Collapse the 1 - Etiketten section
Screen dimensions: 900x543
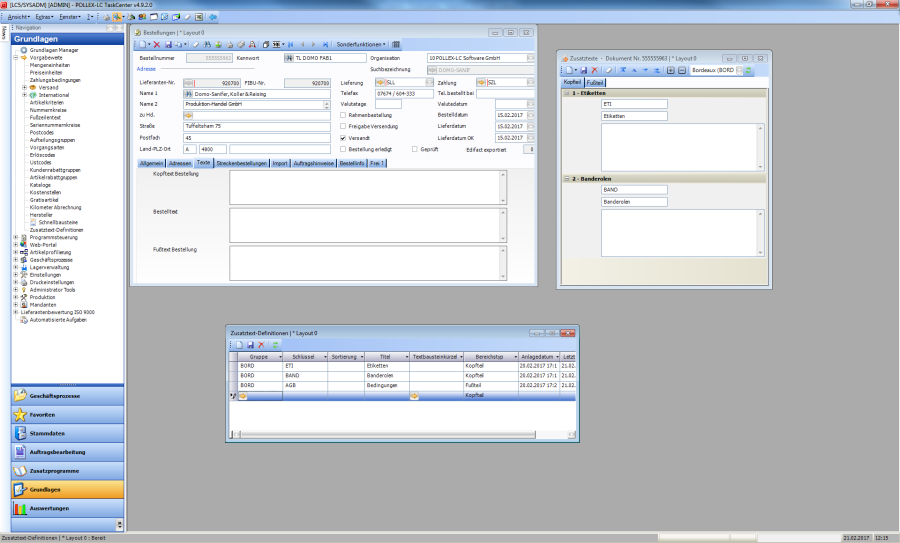(x=567, y=93)
